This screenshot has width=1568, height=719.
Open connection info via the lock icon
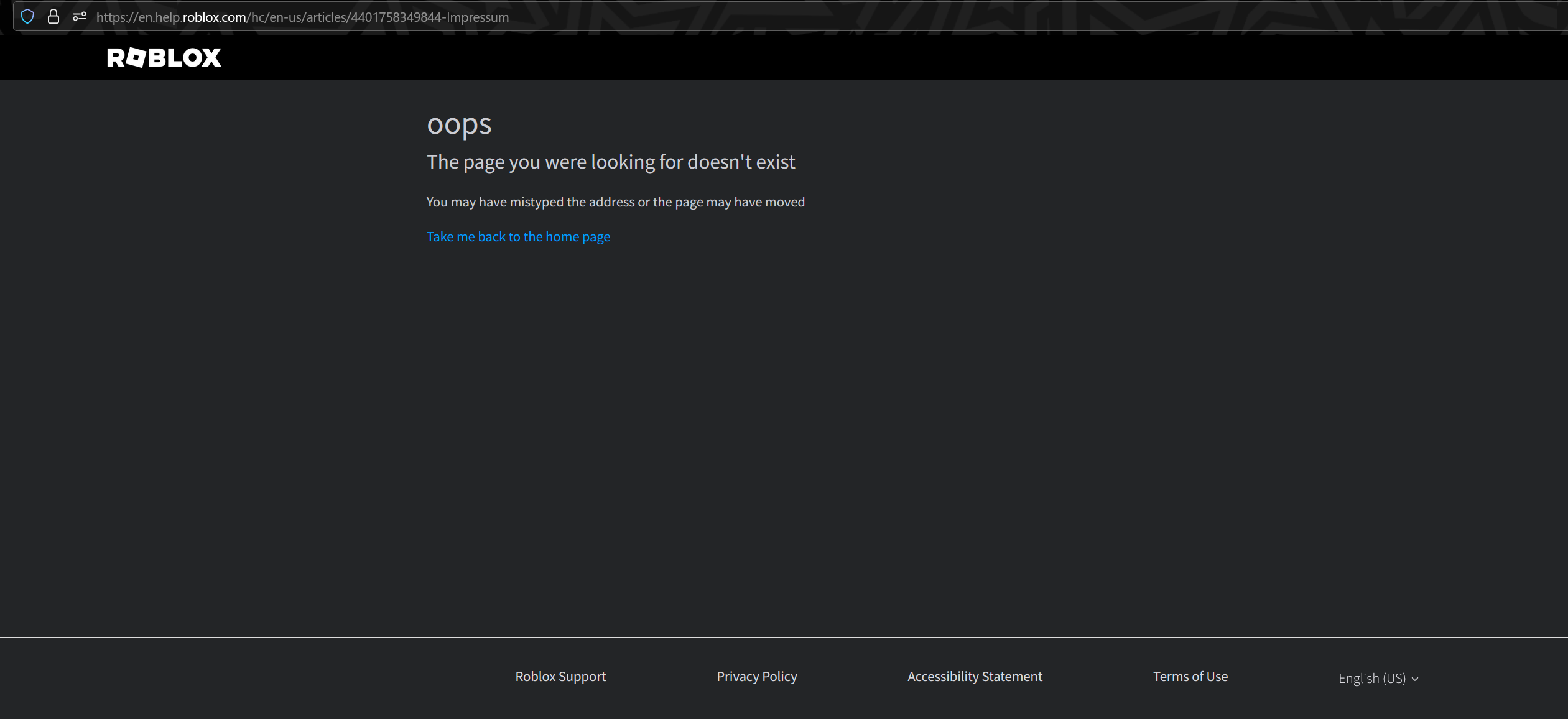pos(54,16)
